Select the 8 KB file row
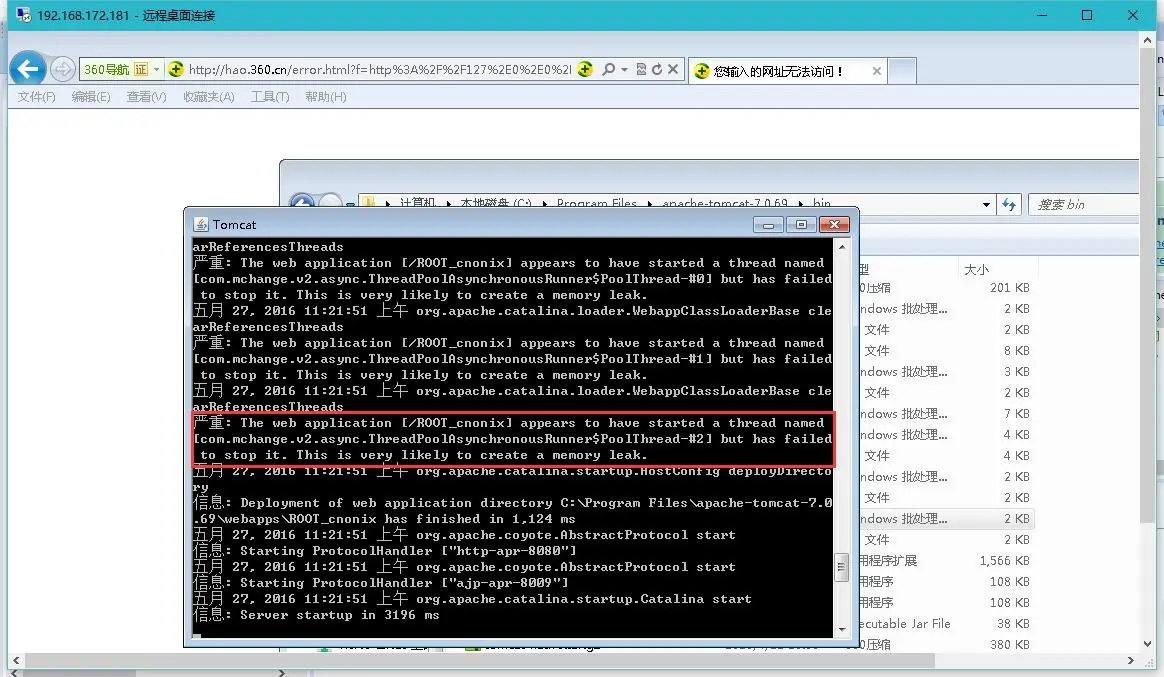The image size is (1164, 677). pos(946,350)
